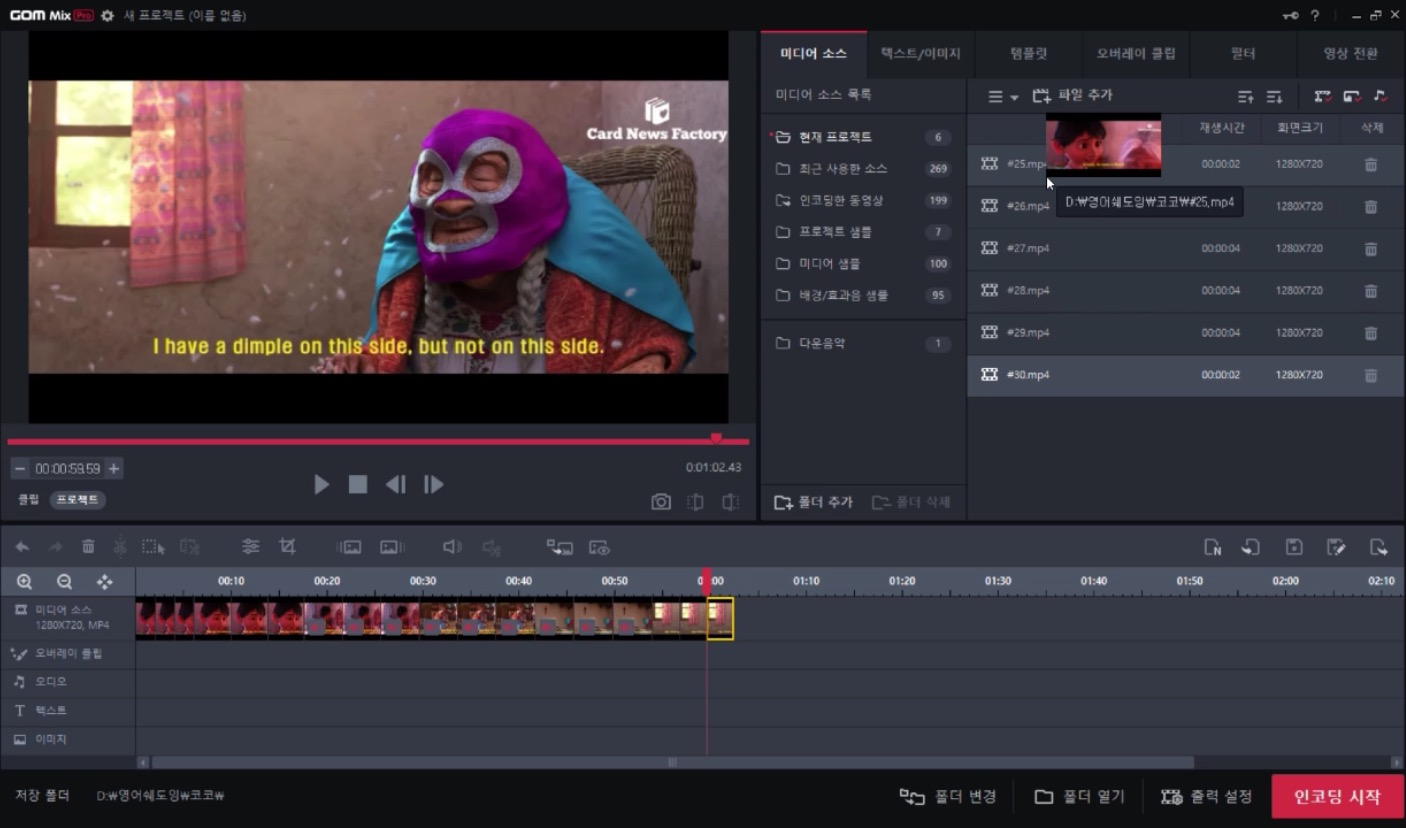
Task: Click the audio split speaker-scissors icon
Action: pyautogui.click(x=491, y=547)
